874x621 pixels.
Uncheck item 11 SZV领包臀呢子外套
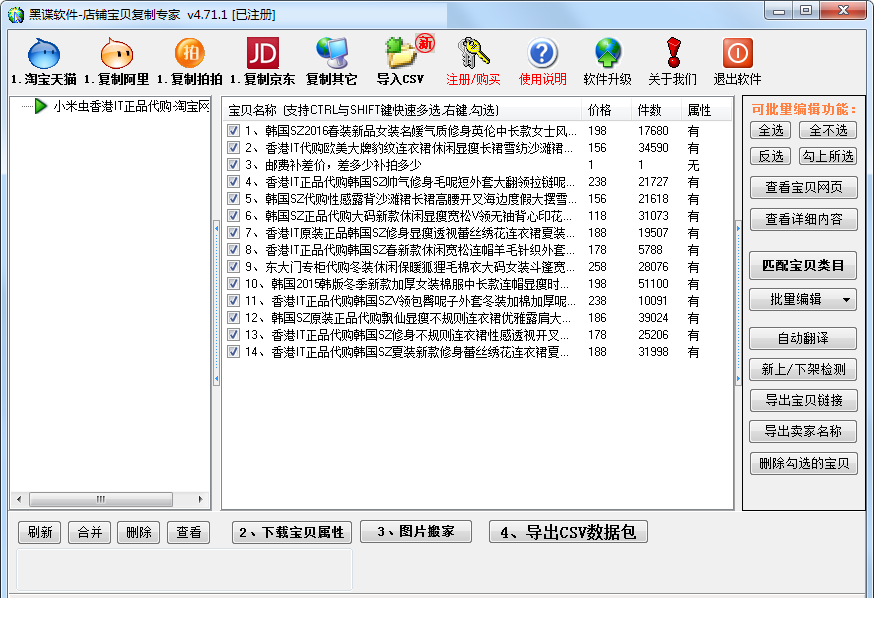(x=234, y=301)
